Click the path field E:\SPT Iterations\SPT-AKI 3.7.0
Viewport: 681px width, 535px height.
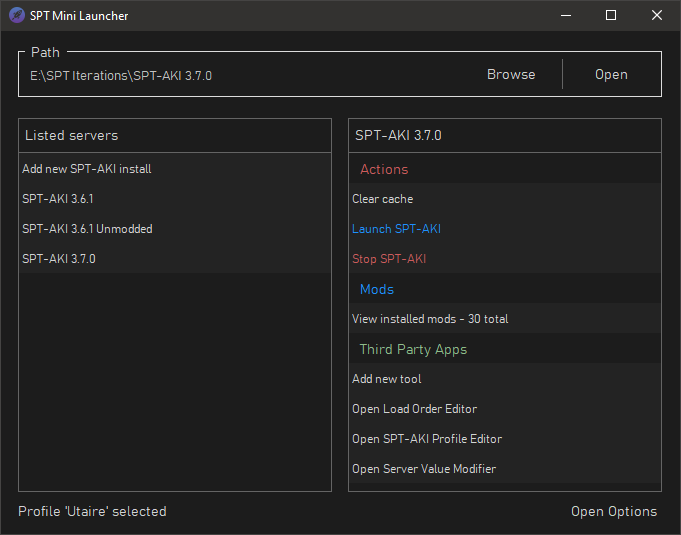pos(121,76)
